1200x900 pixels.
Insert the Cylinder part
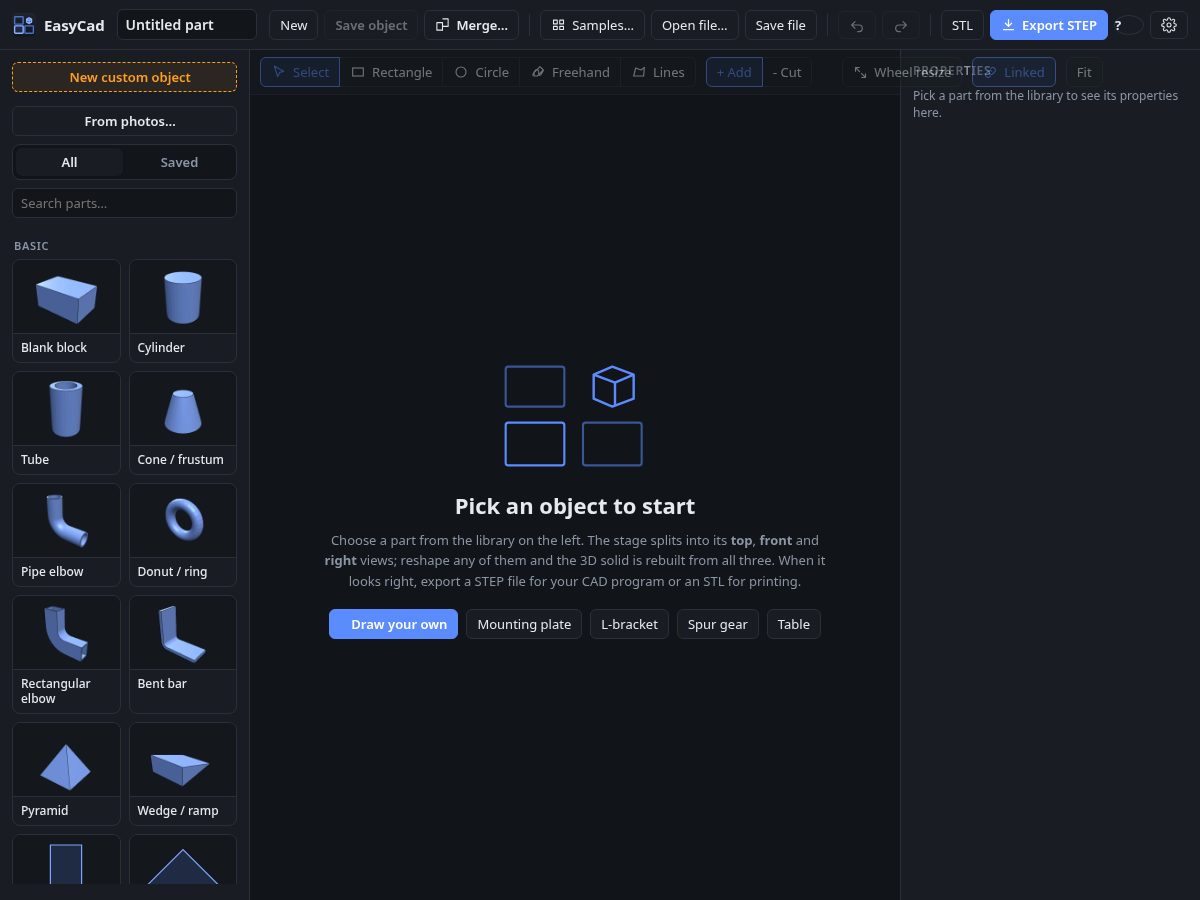[x=183, y=311]
